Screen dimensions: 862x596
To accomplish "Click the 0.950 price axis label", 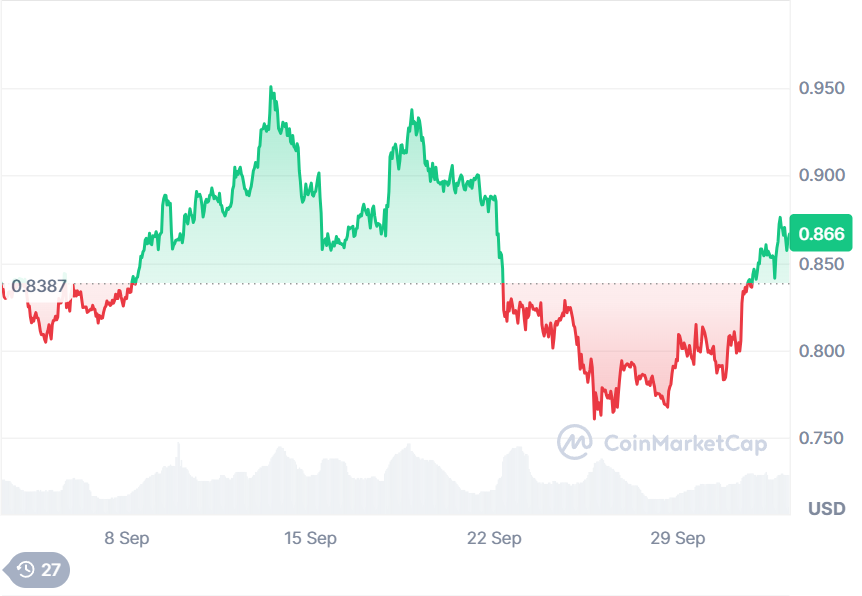I will pos(822,89).
